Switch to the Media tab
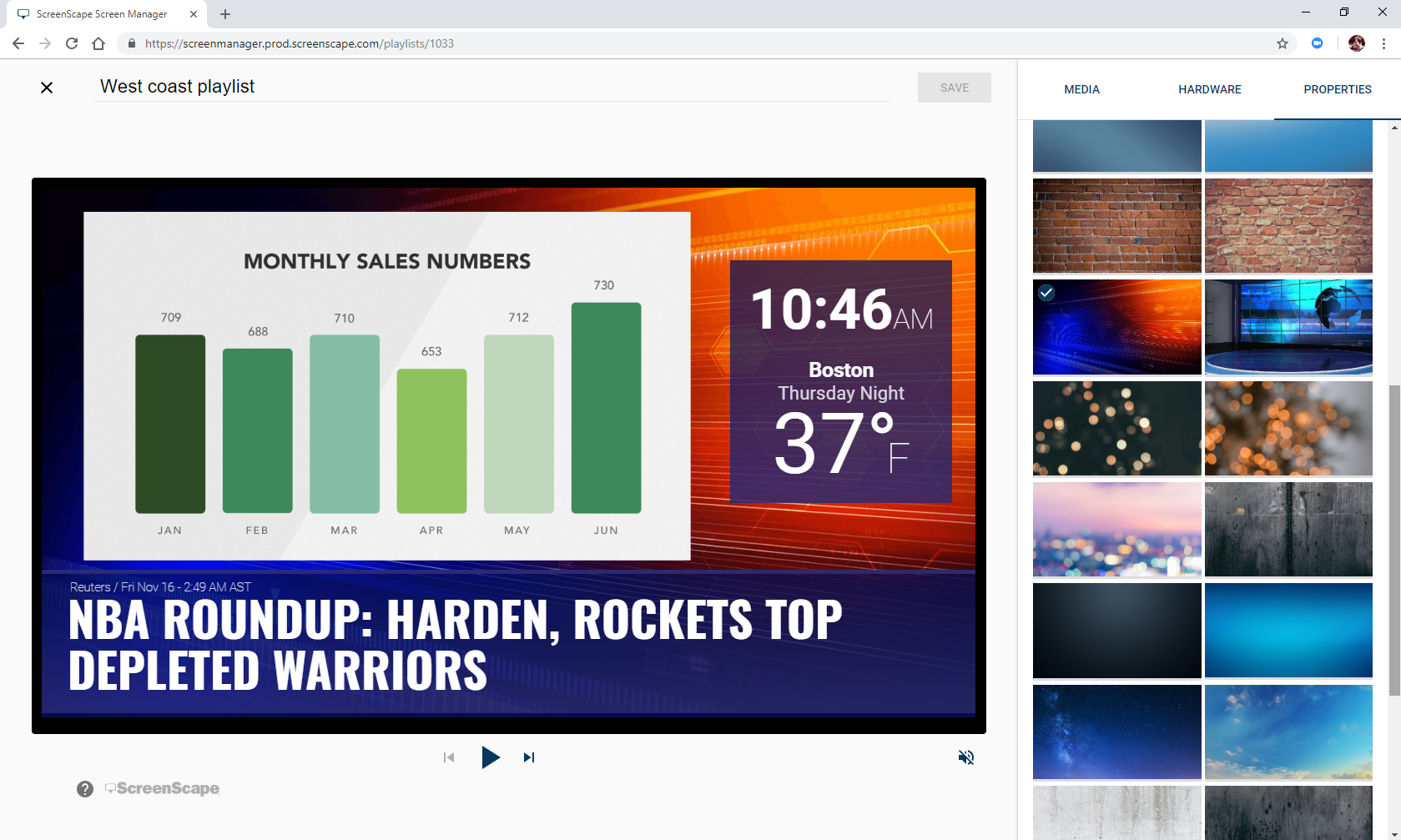The height and width of the screenshot is (840, 1401). (1081, 89)
